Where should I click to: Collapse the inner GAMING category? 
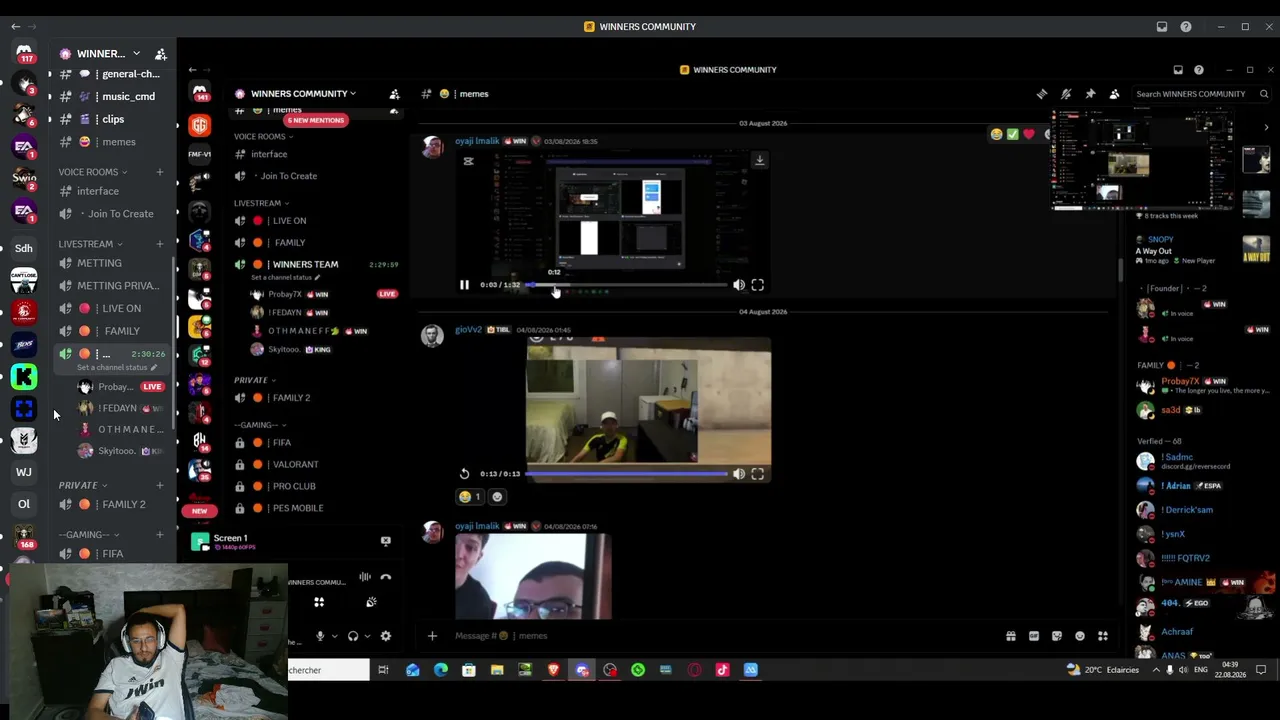261,425
